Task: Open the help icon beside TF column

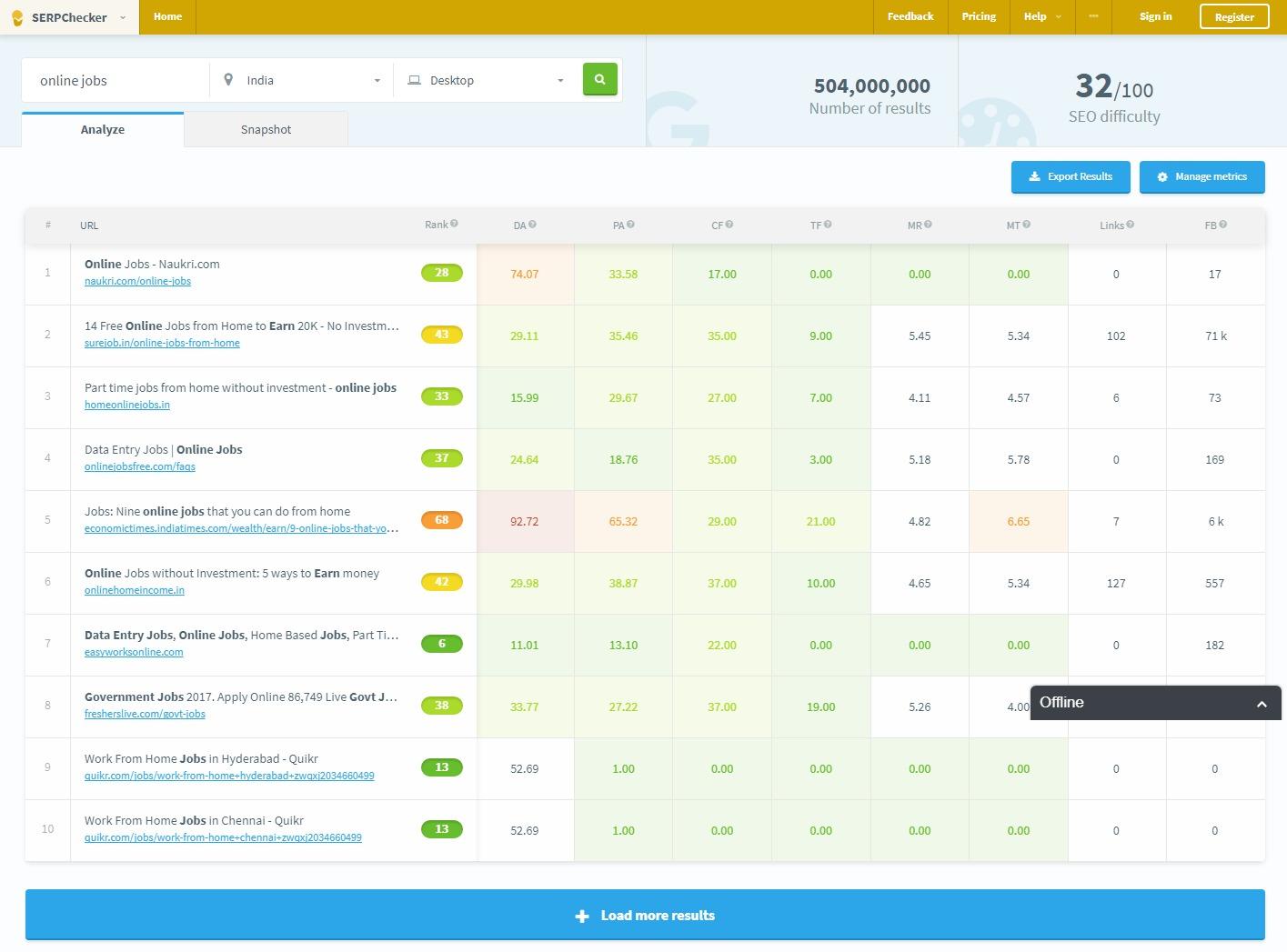Action: pos(827,224)
